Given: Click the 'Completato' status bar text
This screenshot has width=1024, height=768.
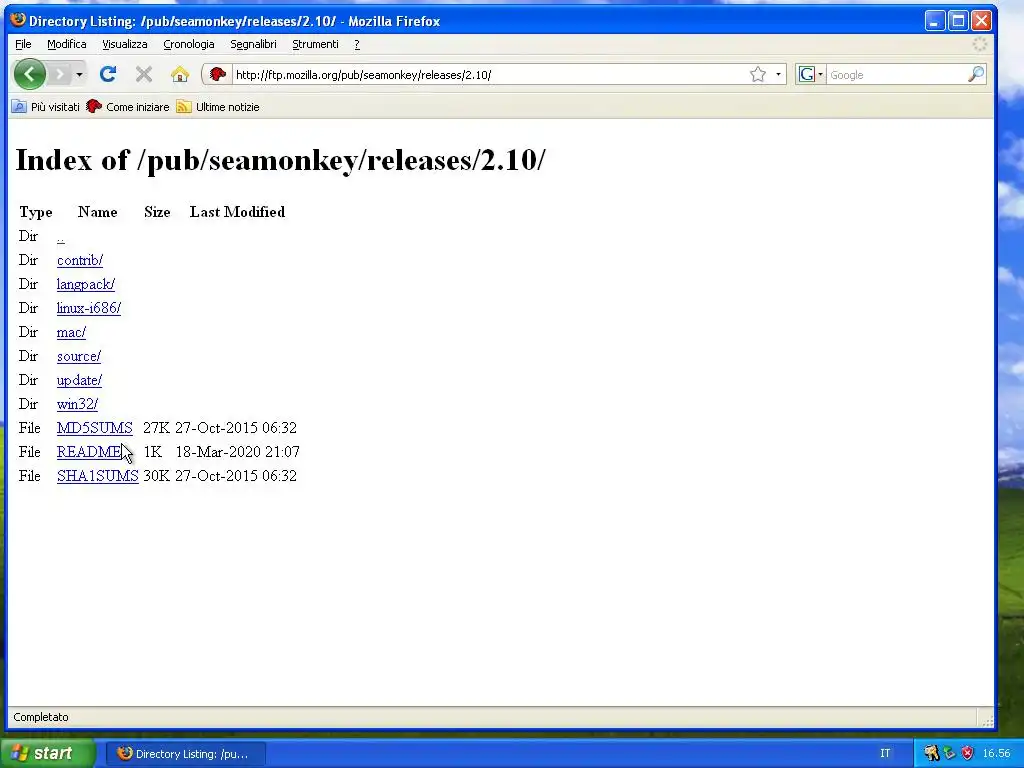Looking at the screenshot, I should pos(40,716).
